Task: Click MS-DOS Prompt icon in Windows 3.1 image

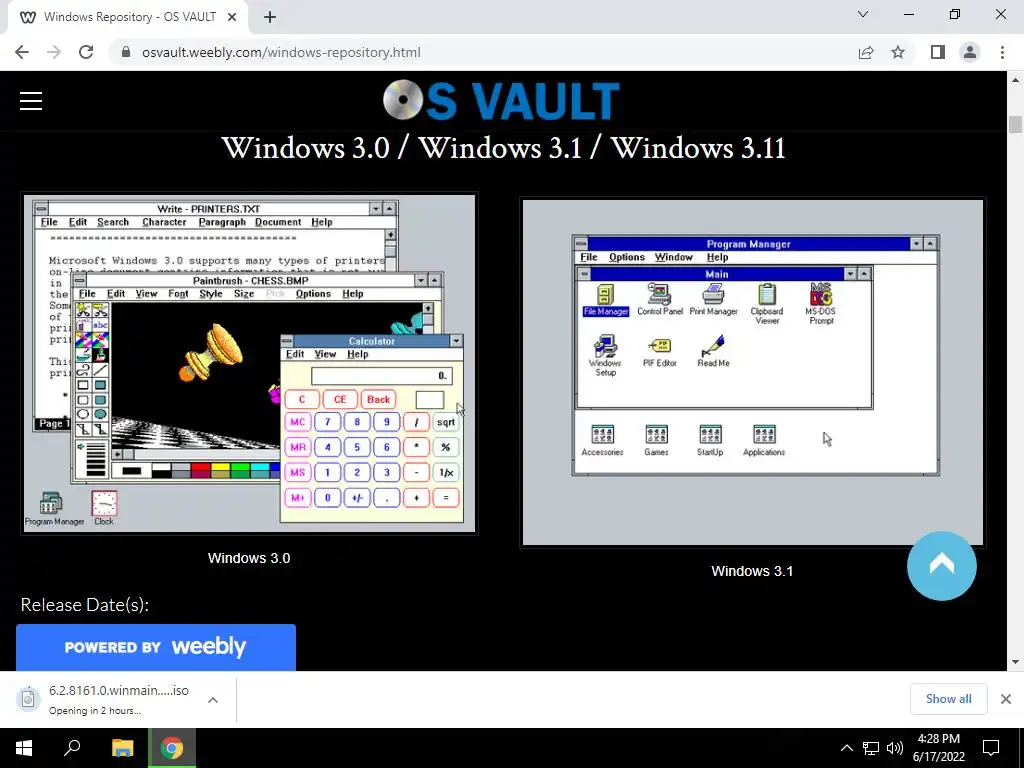Action: [820, 304]
